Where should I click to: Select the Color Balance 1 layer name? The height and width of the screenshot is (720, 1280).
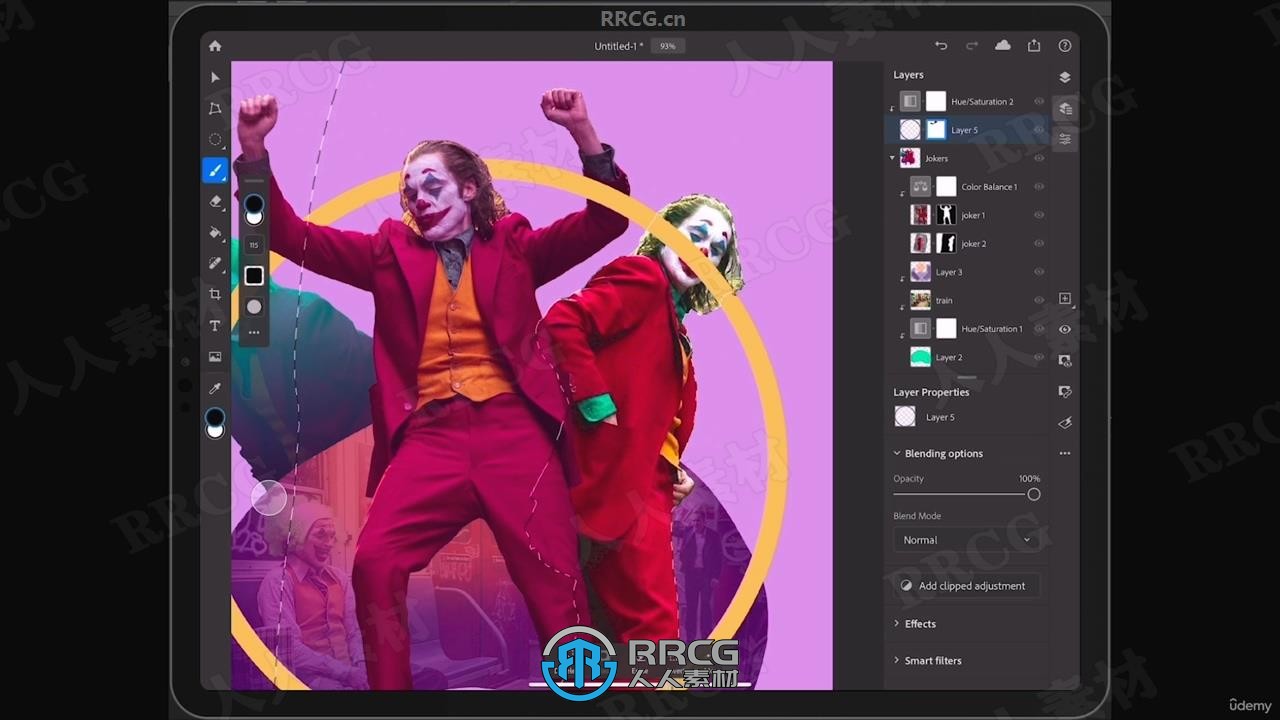989,187
